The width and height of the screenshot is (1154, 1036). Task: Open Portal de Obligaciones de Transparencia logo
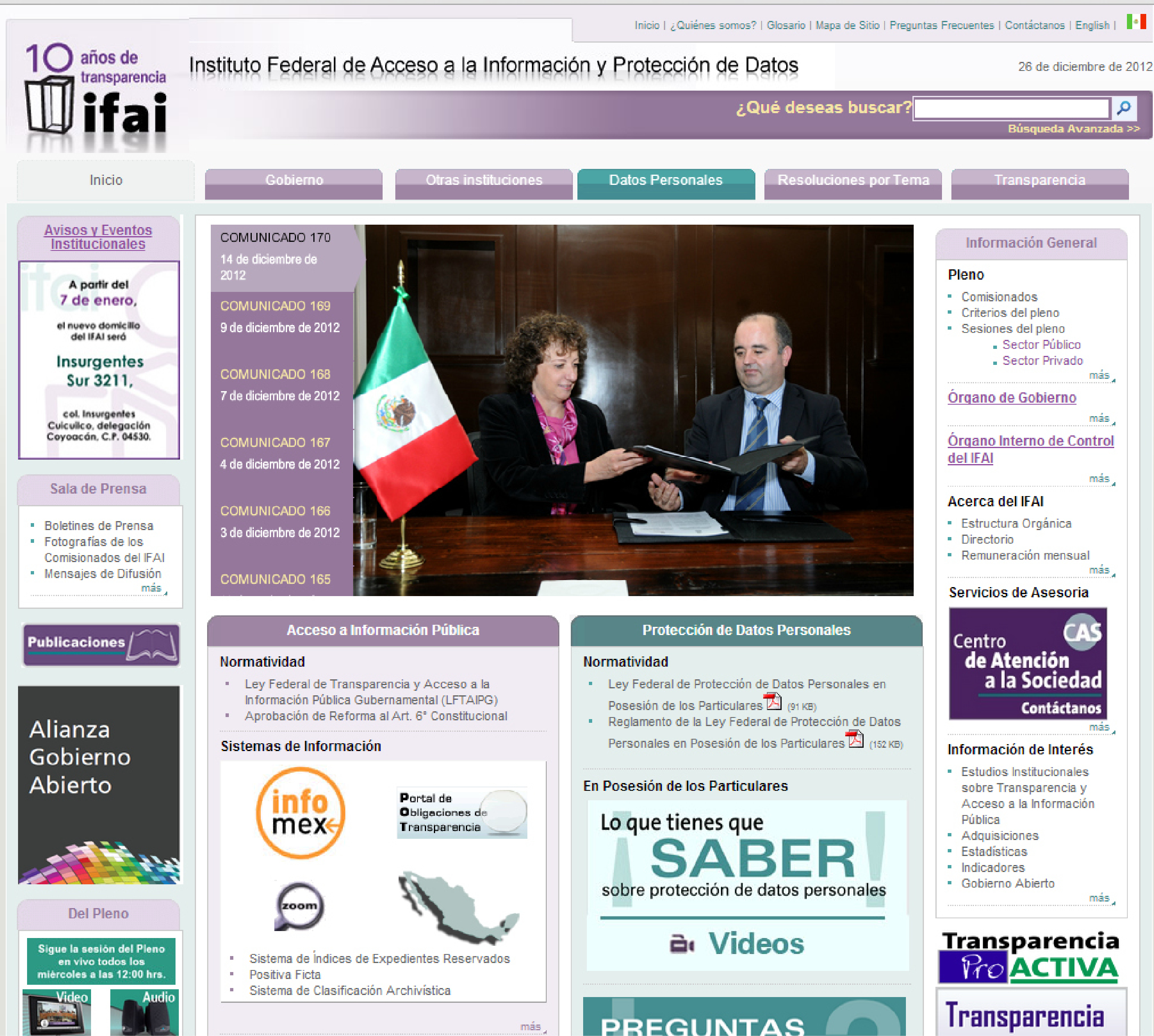pyautogui.click(x=461, y=812)
